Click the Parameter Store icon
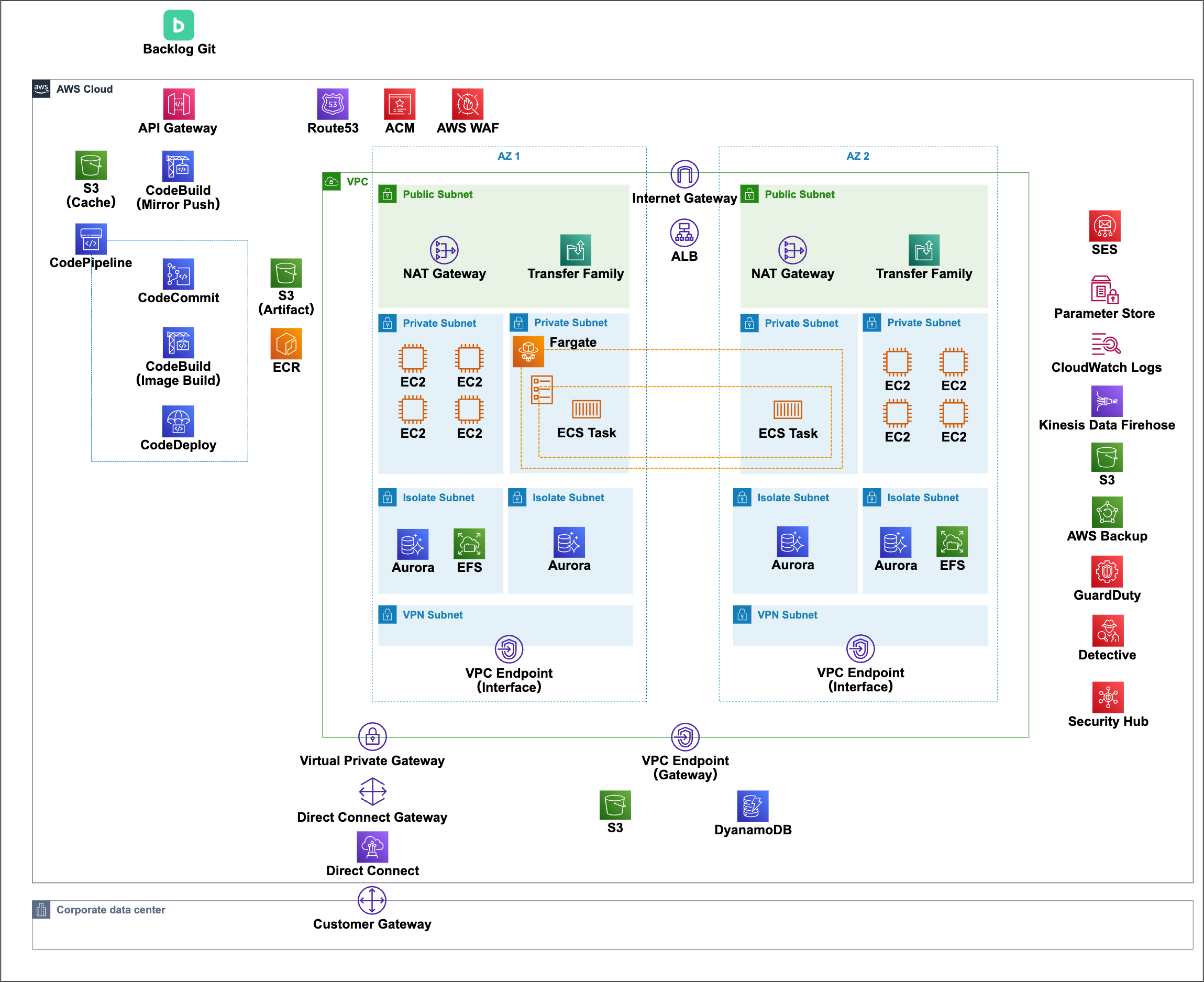Screen dimensions: 1204x982 click(x=1104, y=290)
